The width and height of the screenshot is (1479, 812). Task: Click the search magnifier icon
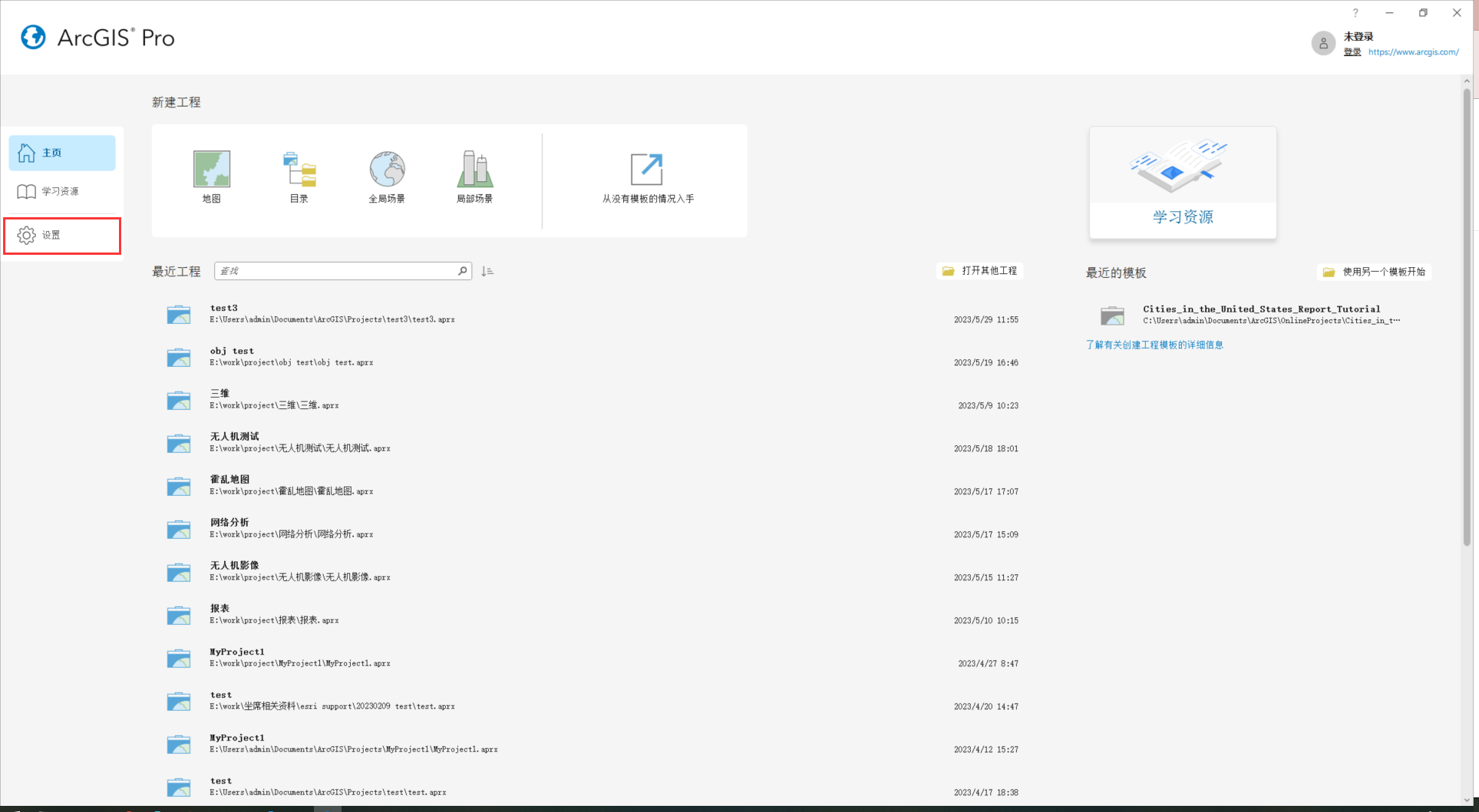point(463,271)
